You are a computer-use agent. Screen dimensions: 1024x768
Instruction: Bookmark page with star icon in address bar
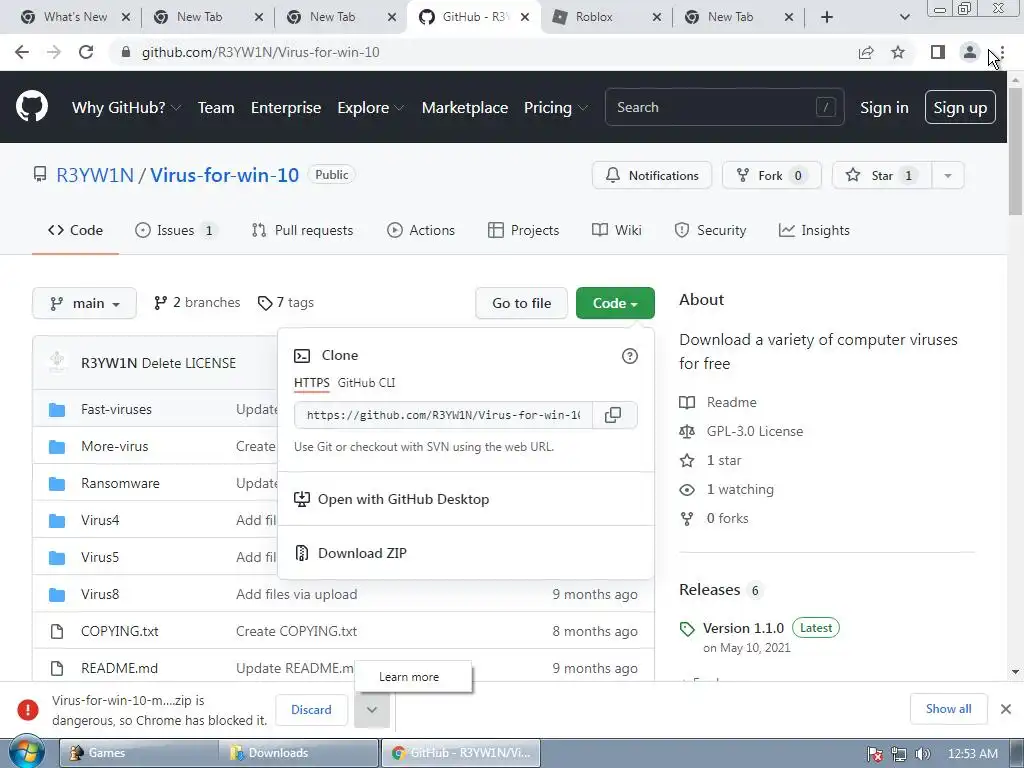tap(898, 52)
